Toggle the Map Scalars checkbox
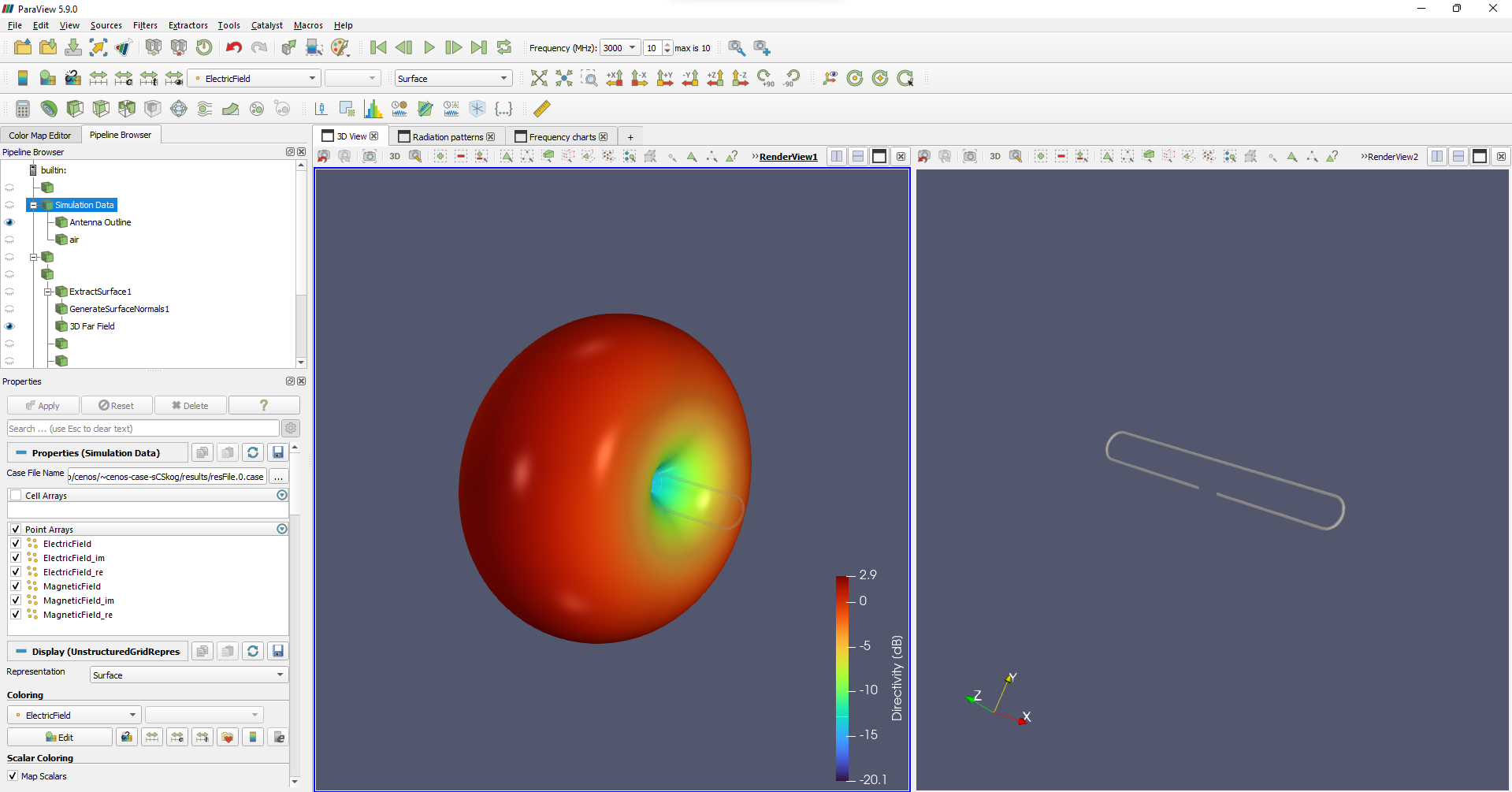The image size is (1512, 792). (x=13, y=776)
